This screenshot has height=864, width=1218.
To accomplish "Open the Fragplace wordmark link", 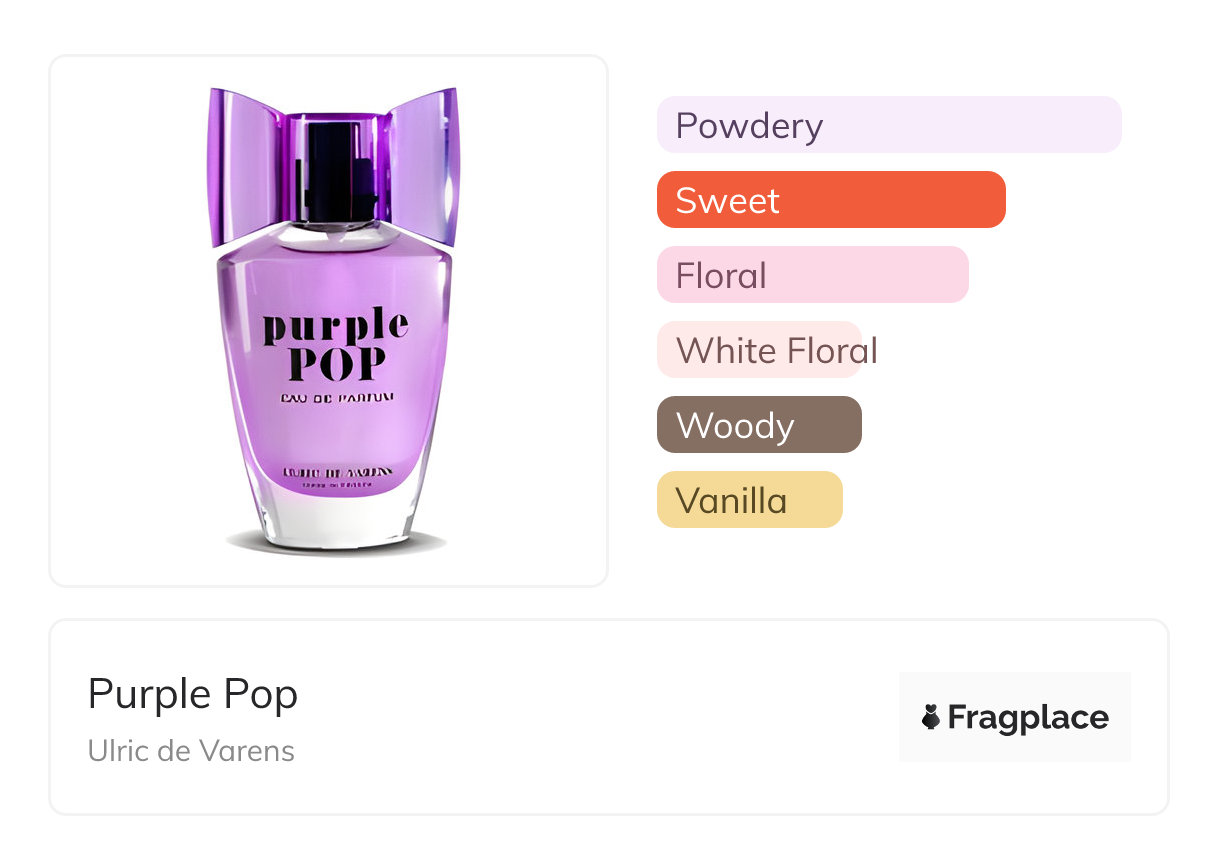I will 1028,717.
